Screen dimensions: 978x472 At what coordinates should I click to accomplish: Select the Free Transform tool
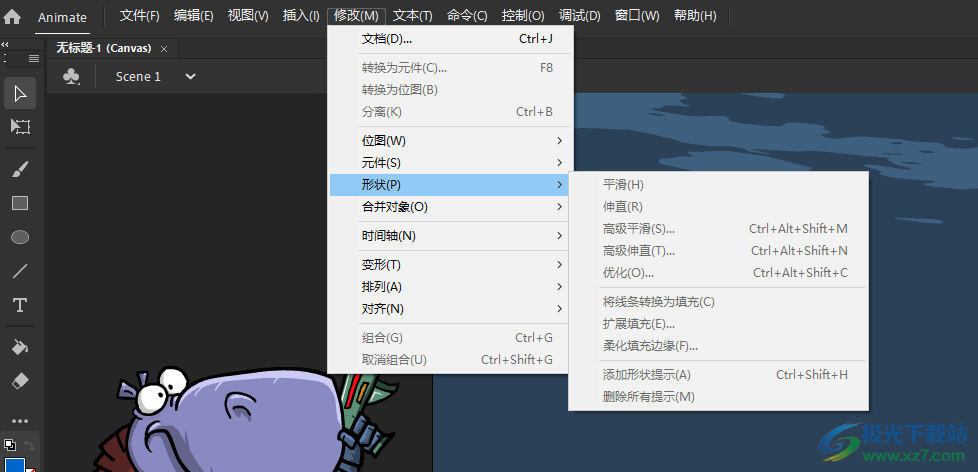click(20, 127)
